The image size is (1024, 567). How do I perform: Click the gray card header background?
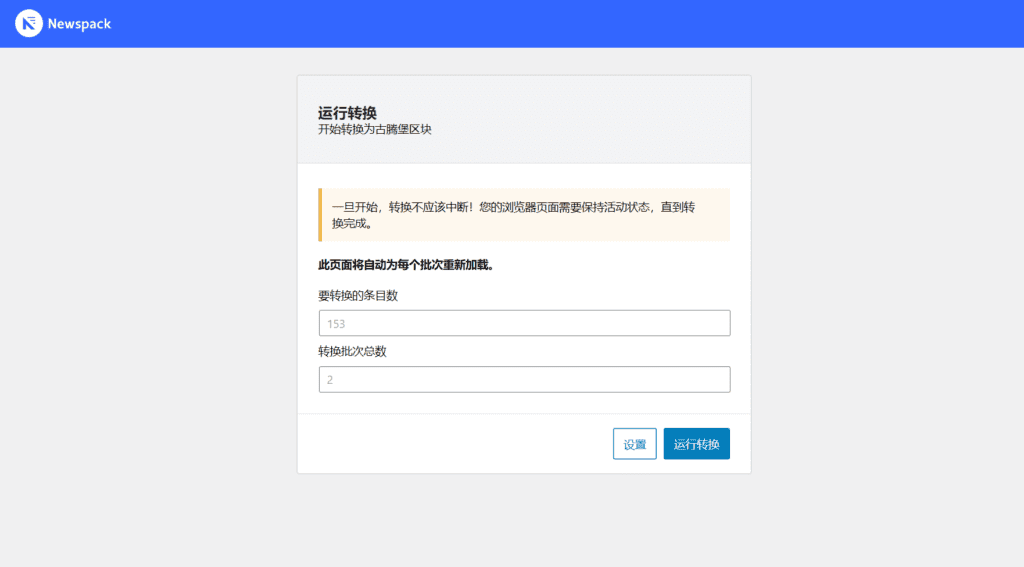pyautogui.click(x=600, y=120)
